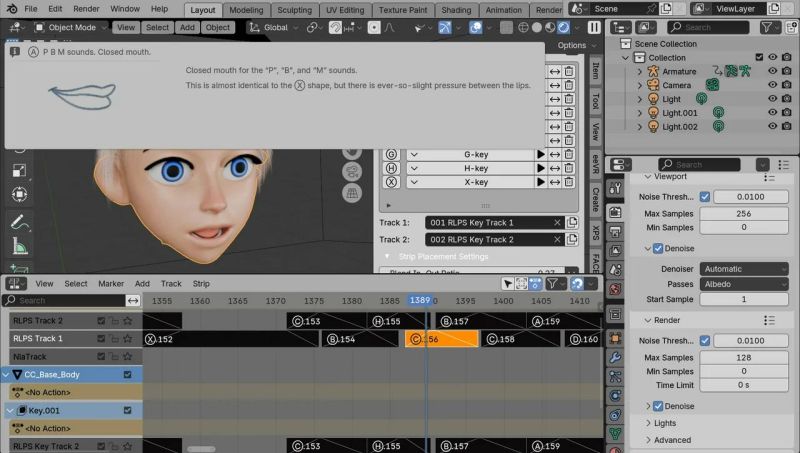Click the circled X phoneme icon
This screenshot has height=453, width=800.
pos(391,182)
